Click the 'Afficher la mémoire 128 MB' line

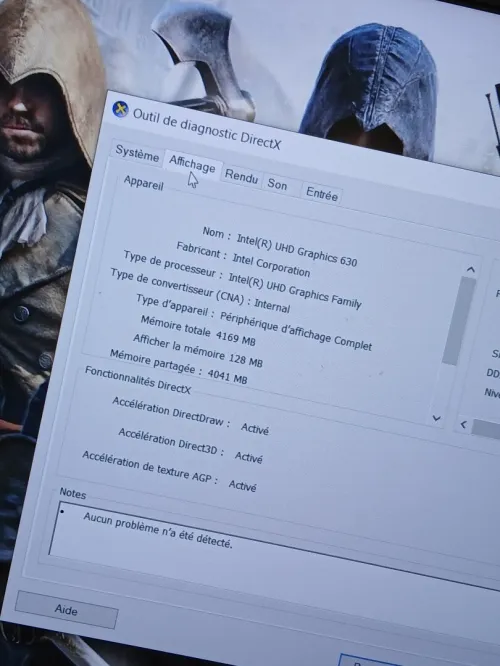pyautogui.click(x=198, y=350)
